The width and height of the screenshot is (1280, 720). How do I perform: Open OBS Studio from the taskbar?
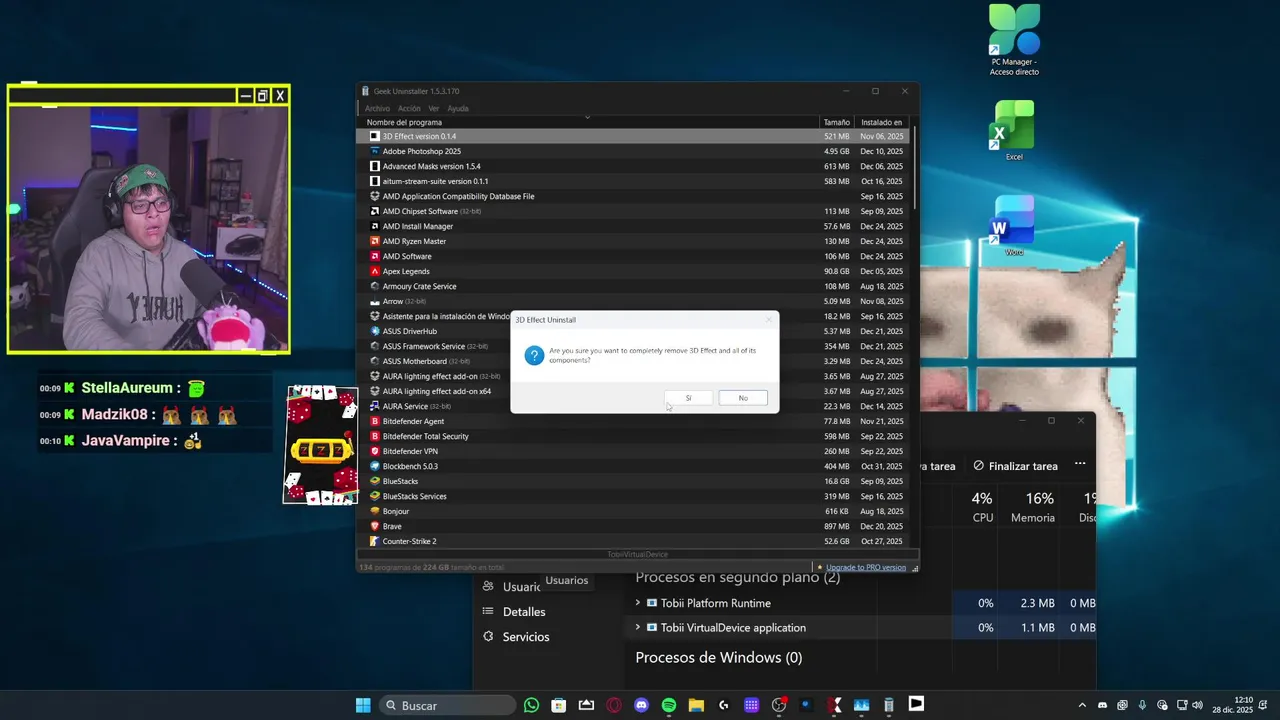coord(779,705)
